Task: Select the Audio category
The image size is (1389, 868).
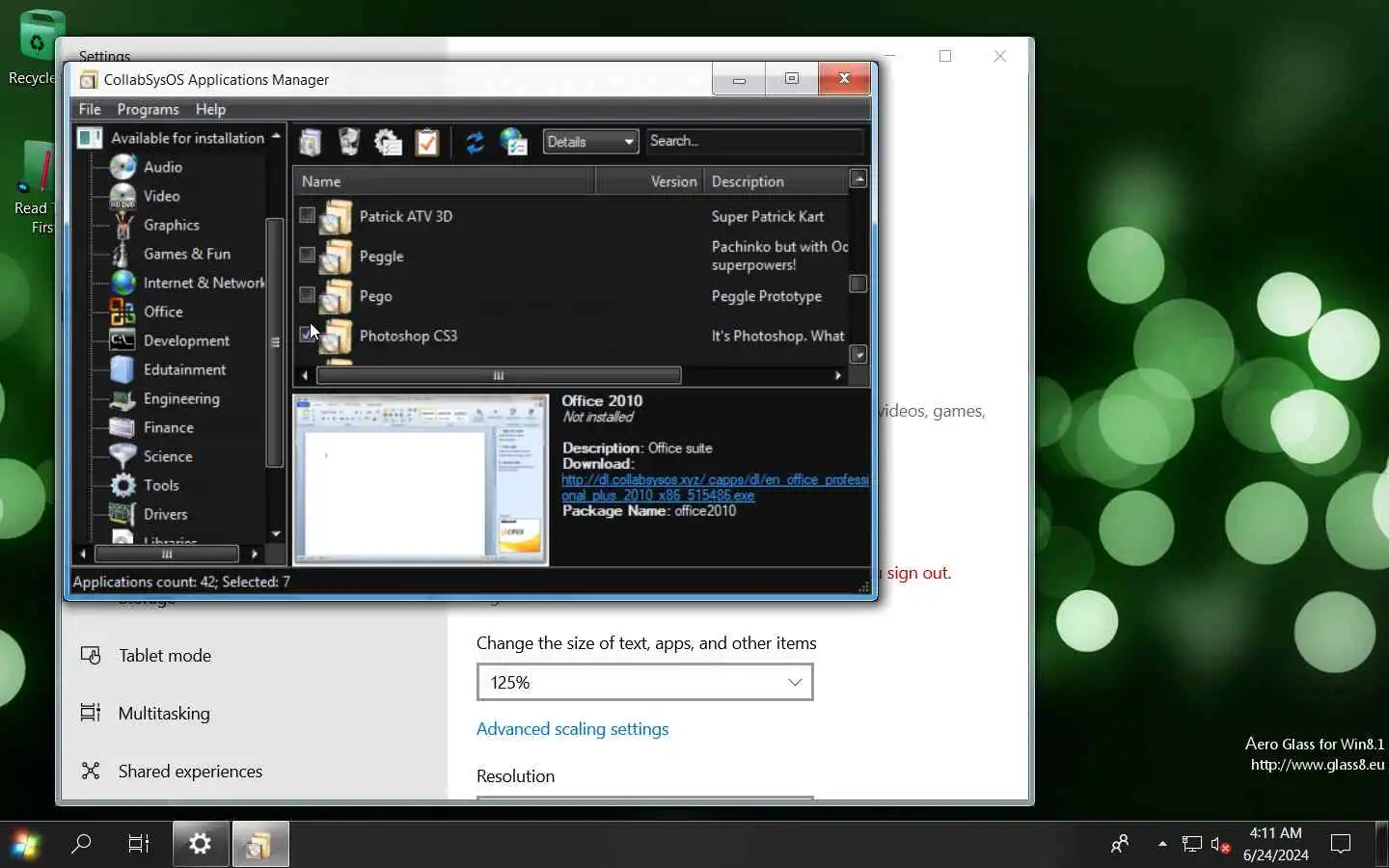Action: 163,167
